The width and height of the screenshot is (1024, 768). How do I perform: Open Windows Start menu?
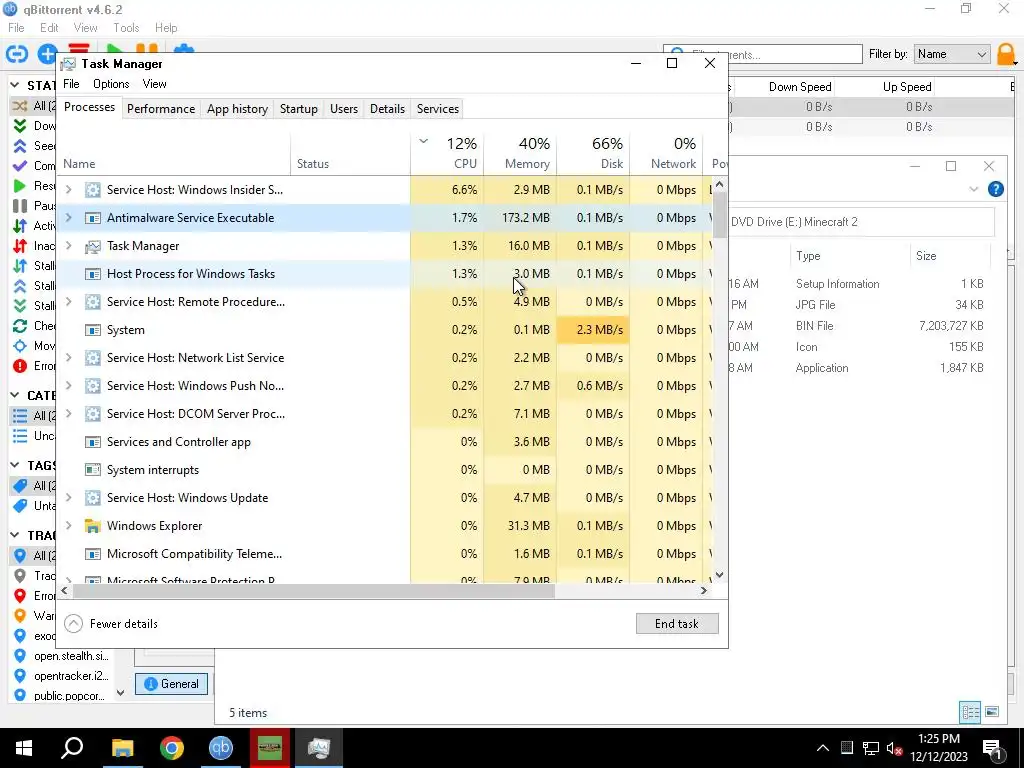(x=24, y=748)
